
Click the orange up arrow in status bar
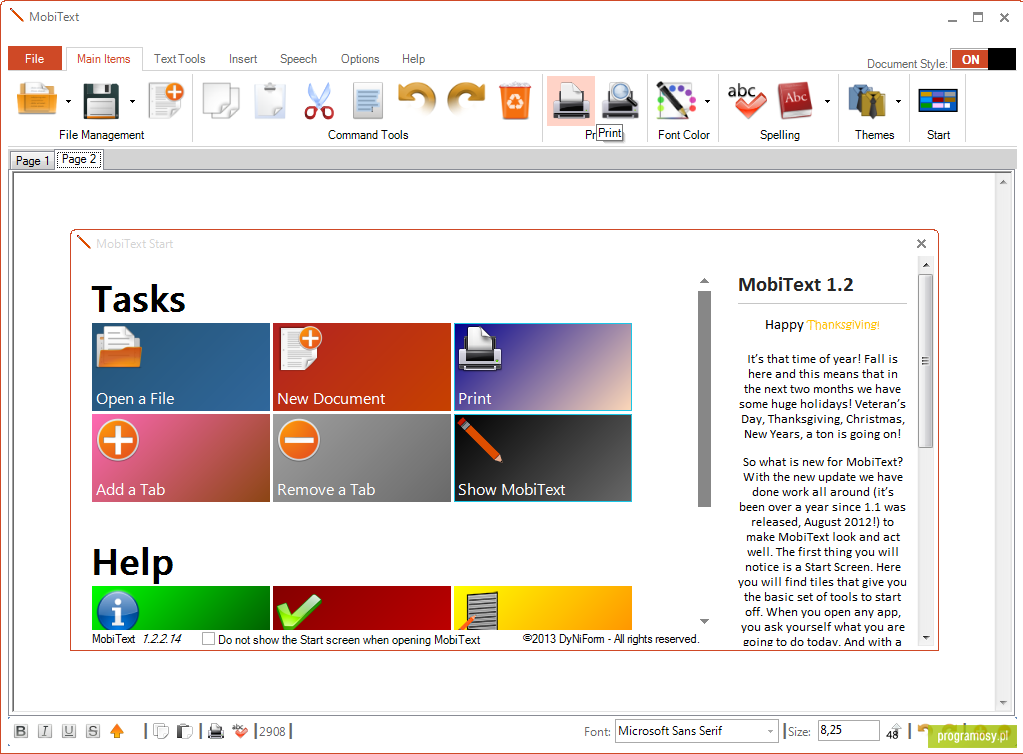117,731
